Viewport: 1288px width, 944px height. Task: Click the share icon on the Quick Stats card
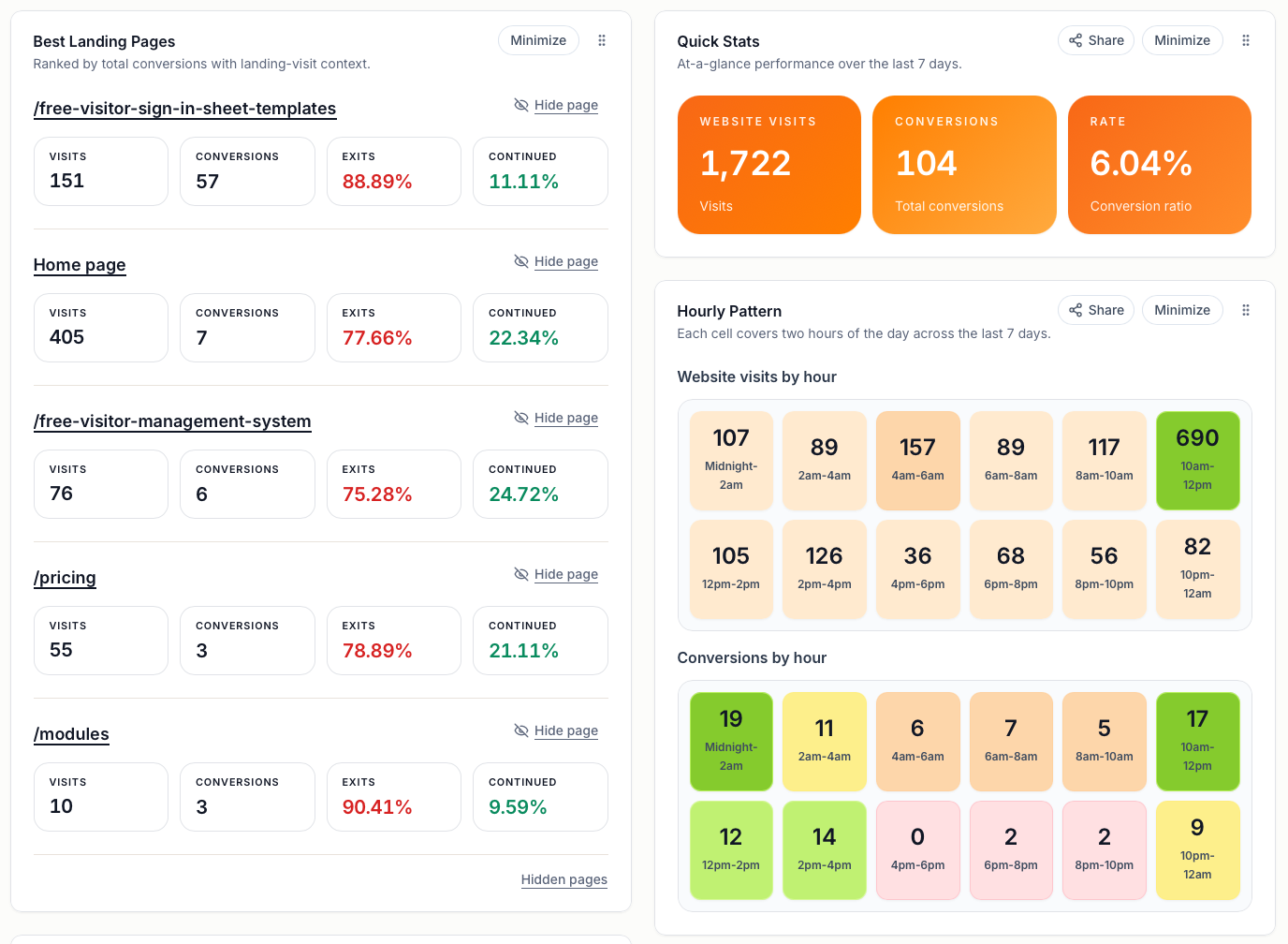point(1075,40)
